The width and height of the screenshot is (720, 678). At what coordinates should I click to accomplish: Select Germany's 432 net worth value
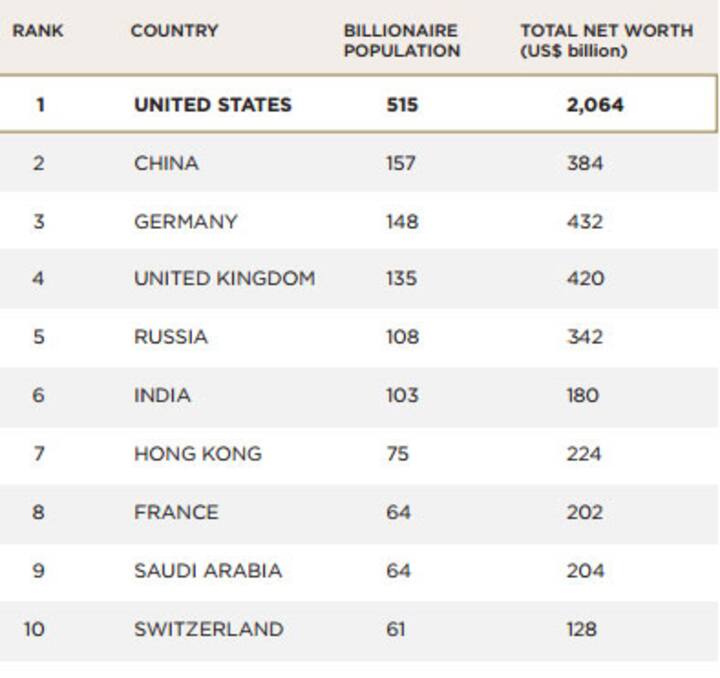[585, 221]
